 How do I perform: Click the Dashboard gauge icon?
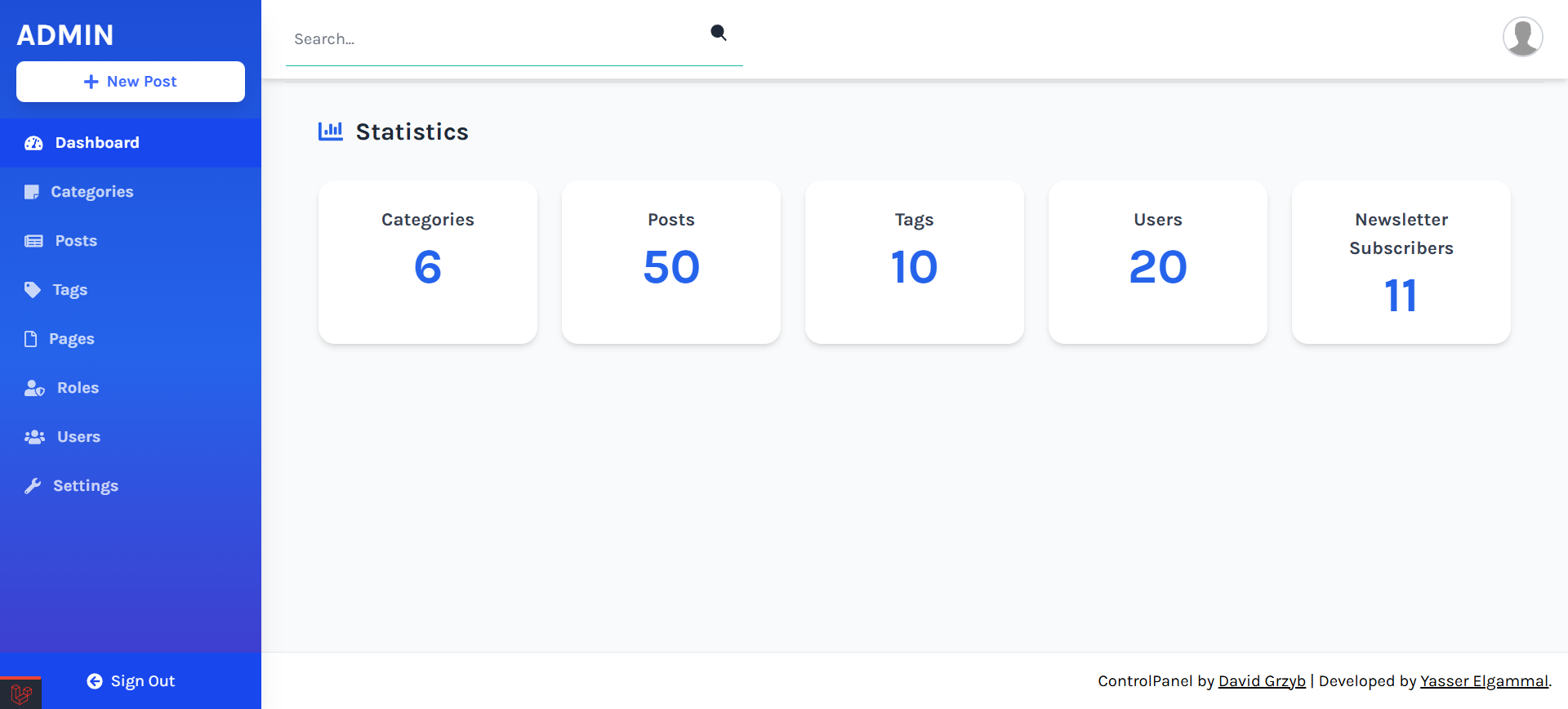coord(33,143)
